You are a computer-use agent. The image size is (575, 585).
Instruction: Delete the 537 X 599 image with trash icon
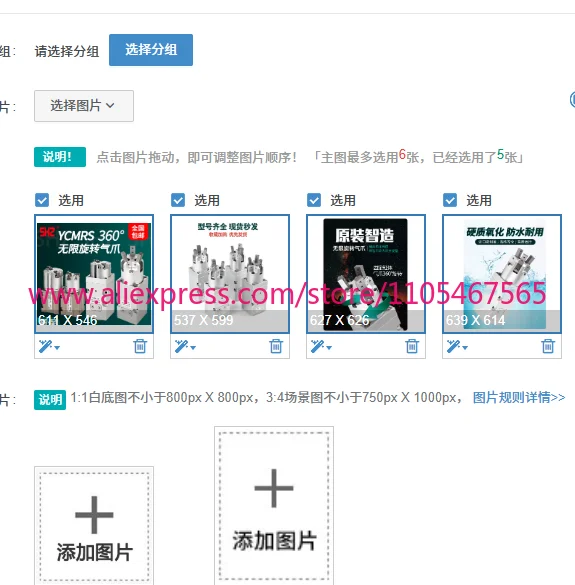[276, 346]
